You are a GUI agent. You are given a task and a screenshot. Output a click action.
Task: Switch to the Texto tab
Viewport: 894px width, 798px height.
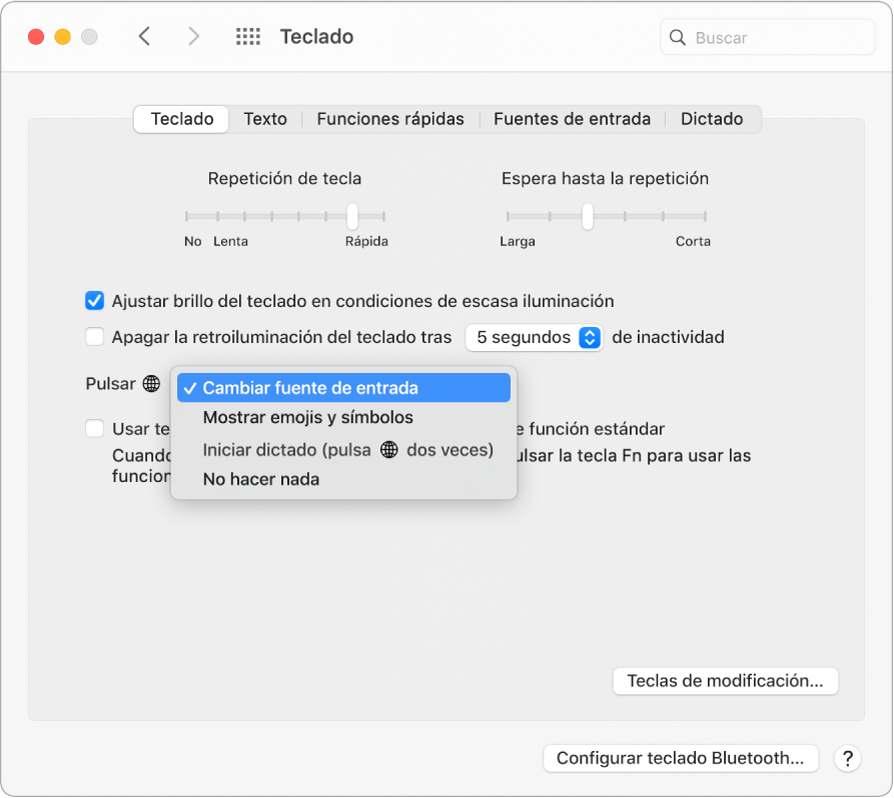pyautogui.click(x=265, y=118)
